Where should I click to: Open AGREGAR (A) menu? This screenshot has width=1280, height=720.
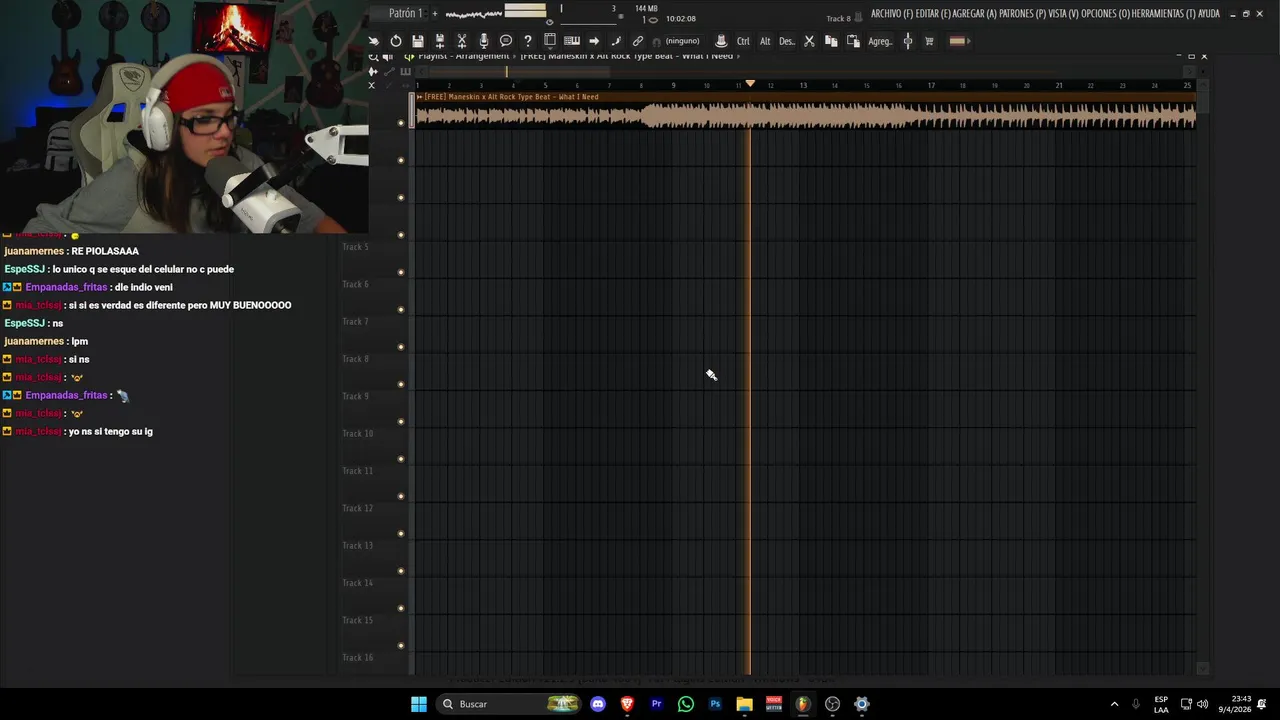[x=975, y=14]
